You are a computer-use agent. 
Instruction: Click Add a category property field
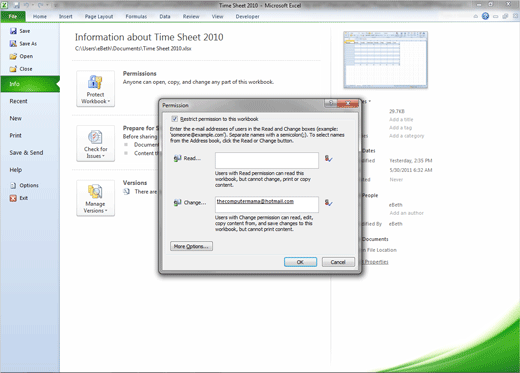406,136
